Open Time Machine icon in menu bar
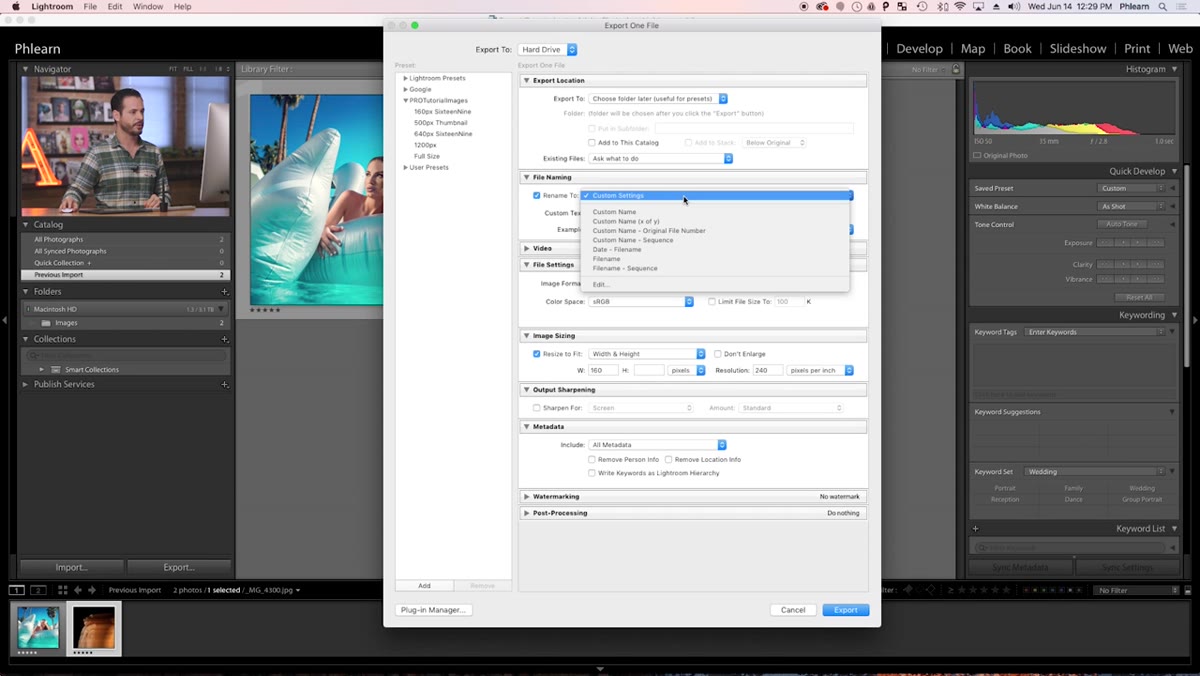 coord(921,6)
